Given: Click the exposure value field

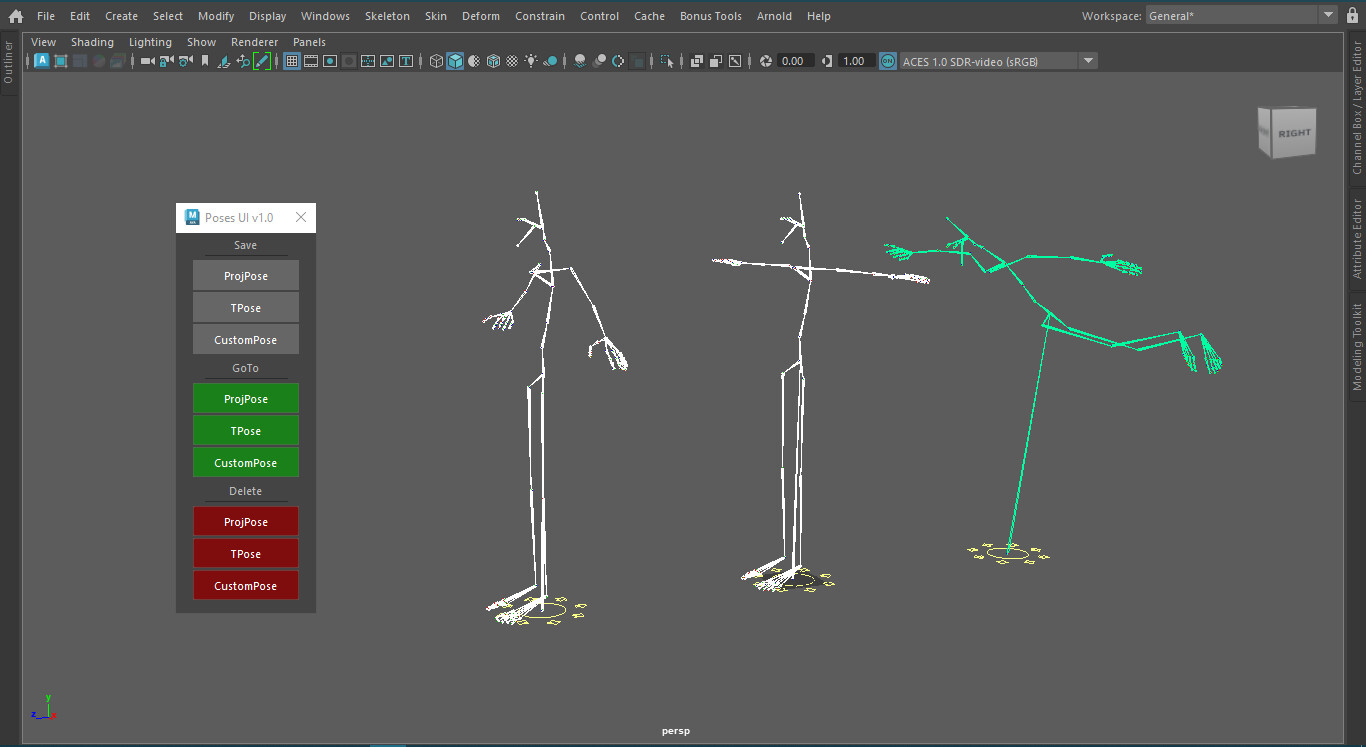Looking at the screenshot, I should (795, 60).
